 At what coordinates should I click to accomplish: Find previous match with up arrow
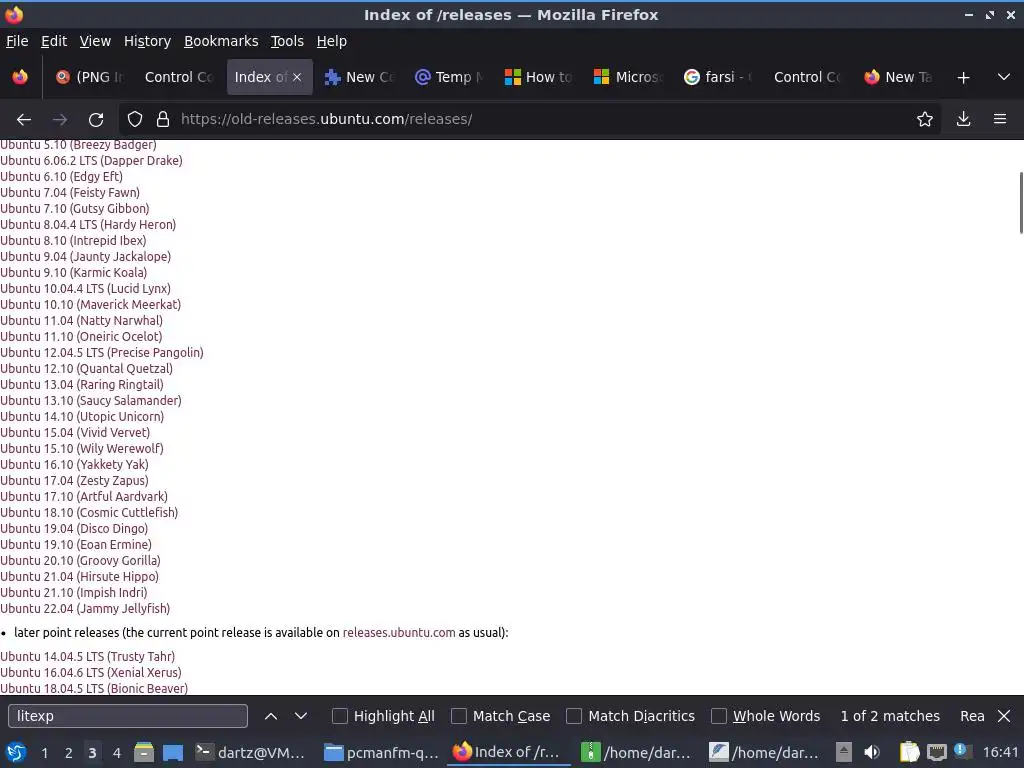[271, 716]
